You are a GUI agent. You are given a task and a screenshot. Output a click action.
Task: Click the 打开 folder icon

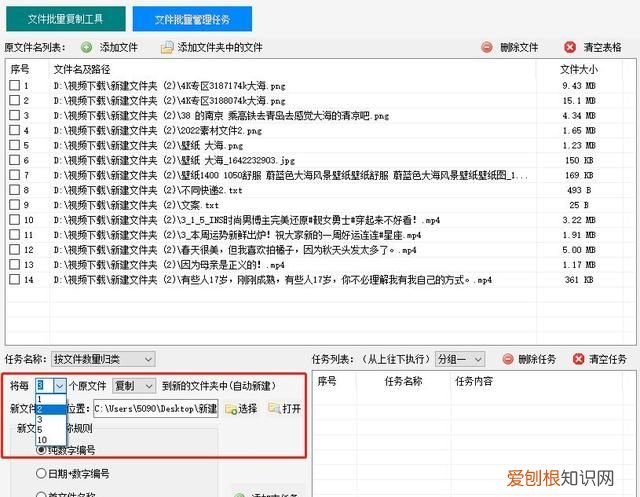pyautogui.click(x=274, y=408)
